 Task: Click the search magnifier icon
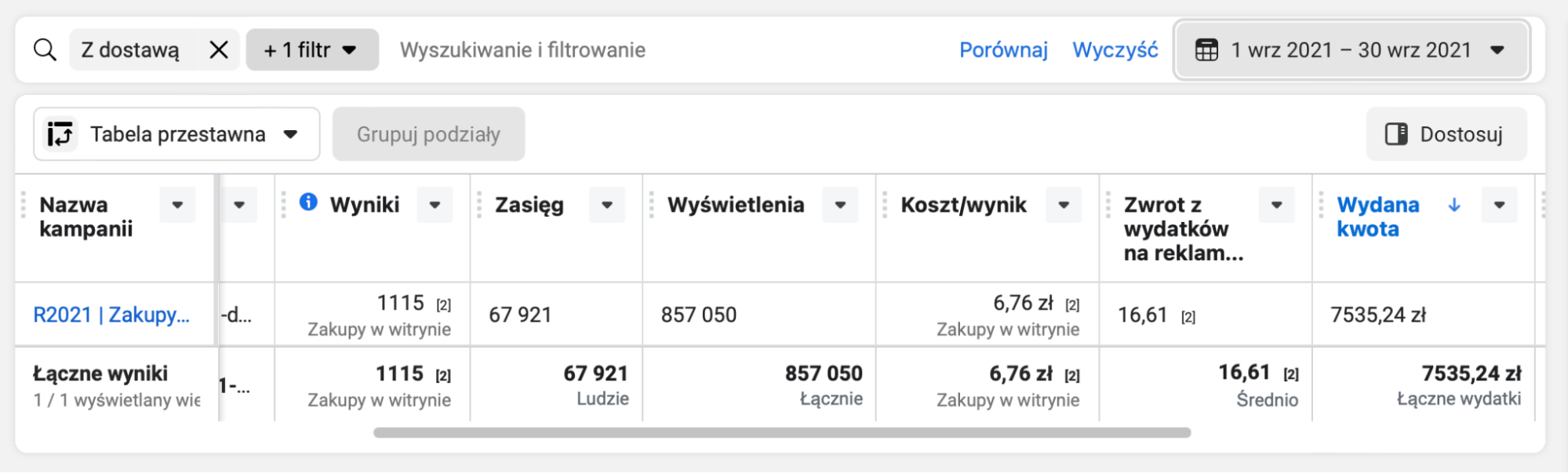tap(45, 50)
